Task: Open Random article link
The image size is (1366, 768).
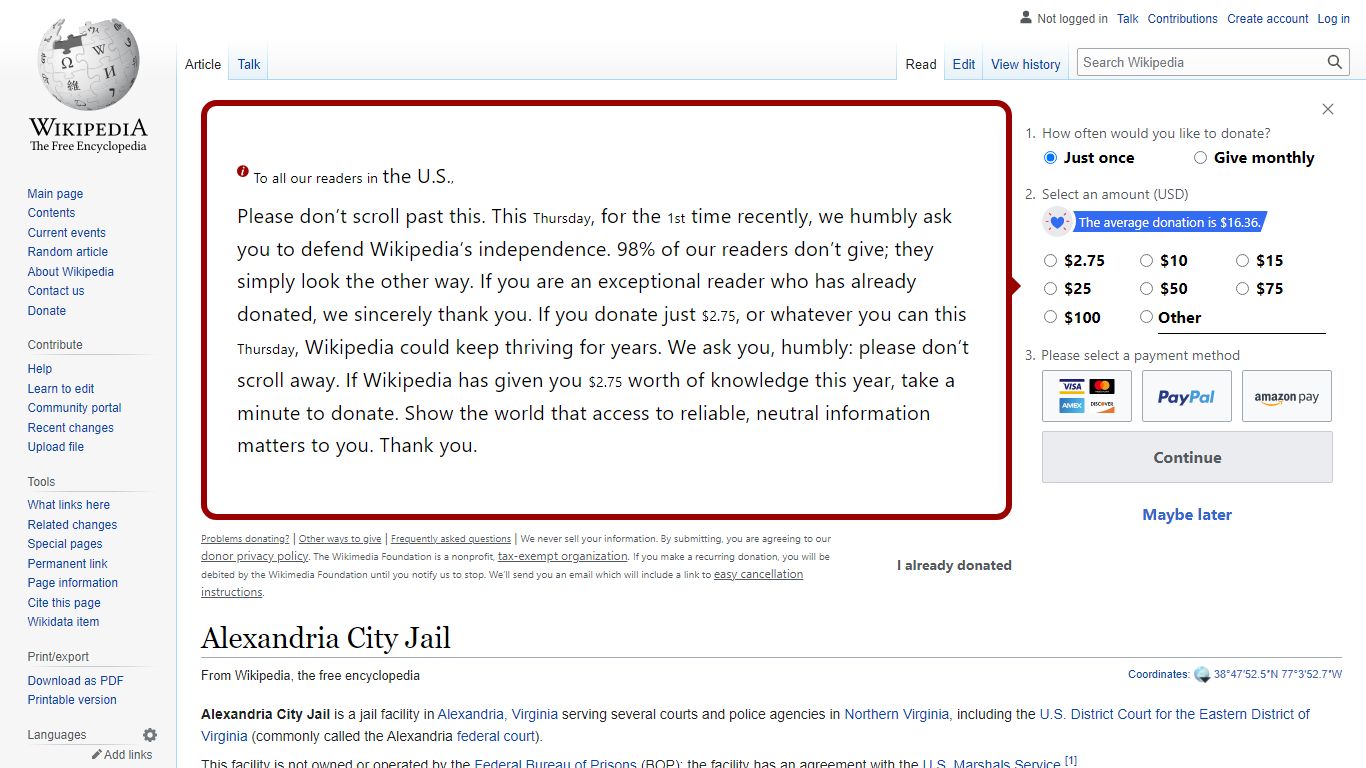Action: (x=67, y=252)
